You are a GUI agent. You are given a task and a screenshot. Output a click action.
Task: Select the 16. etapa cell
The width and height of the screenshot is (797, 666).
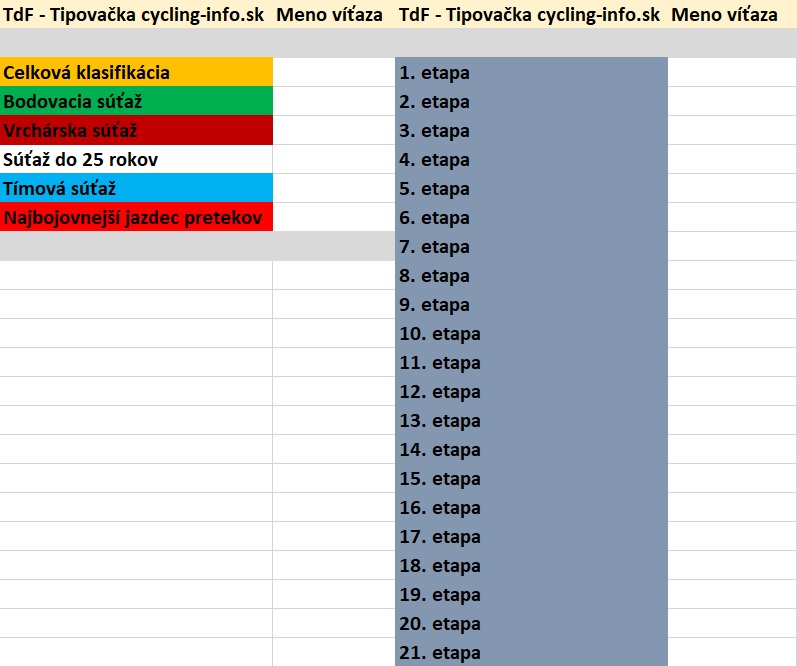point(531,508)
